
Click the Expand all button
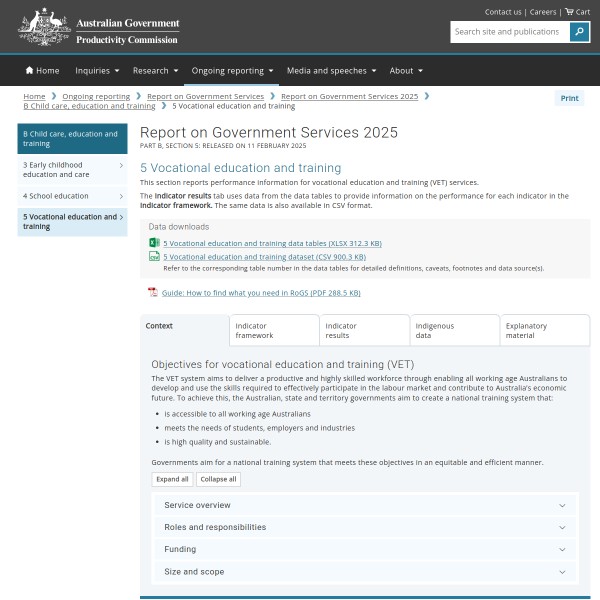tap(171, 479)
